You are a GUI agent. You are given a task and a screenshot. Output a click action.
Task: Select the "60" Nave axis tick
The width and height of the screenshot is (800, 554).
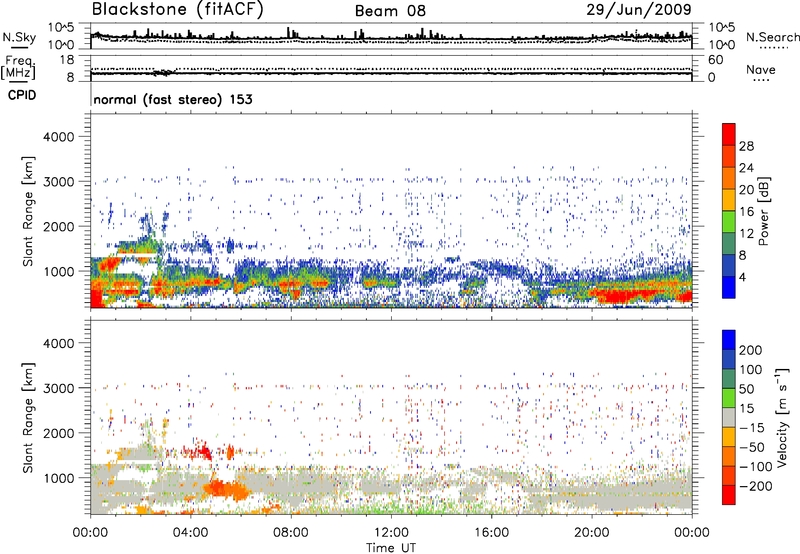(x=716, y=60)
